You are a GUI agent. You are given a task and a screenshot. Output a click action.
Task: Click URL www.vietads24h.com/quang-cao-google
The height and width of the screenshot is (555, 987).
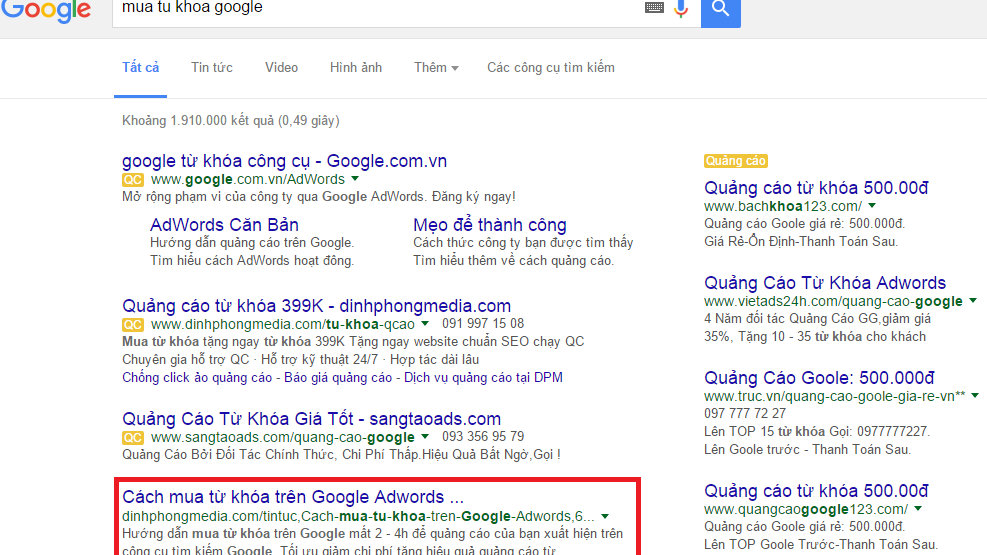(833, 301)
